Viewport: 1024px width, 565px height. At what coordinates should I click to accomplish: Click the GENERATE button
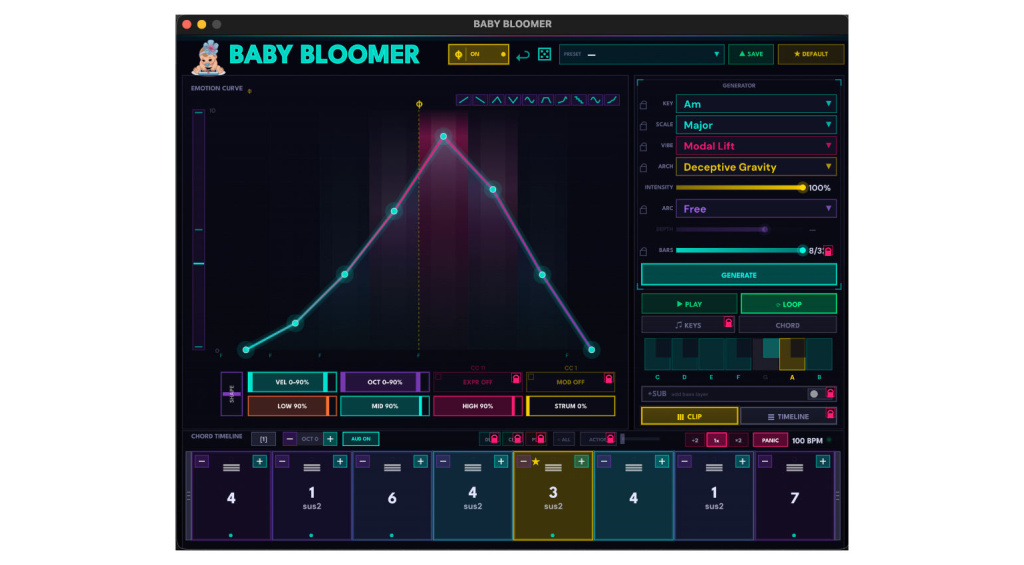point(739,275)
